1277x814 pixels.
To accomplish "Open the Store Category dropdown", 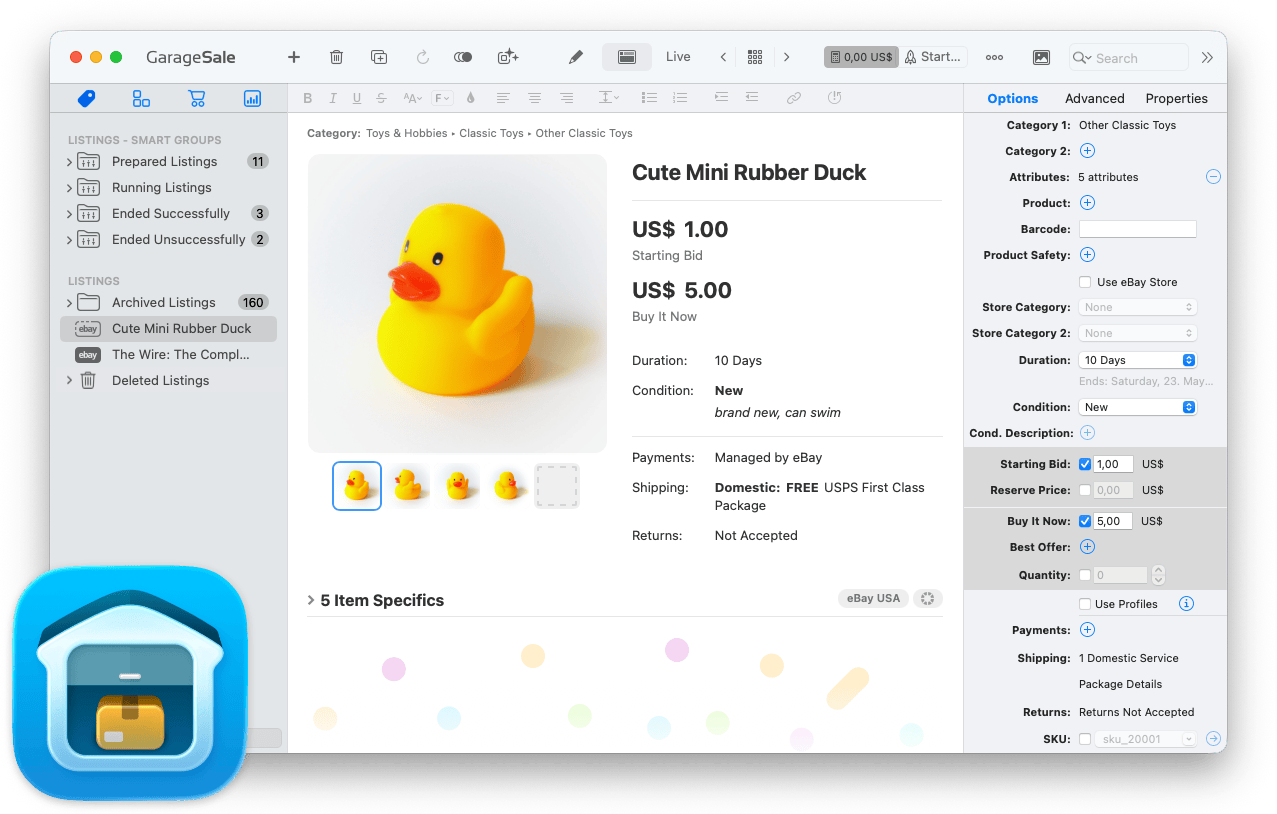I will (x=1137, y=307).
